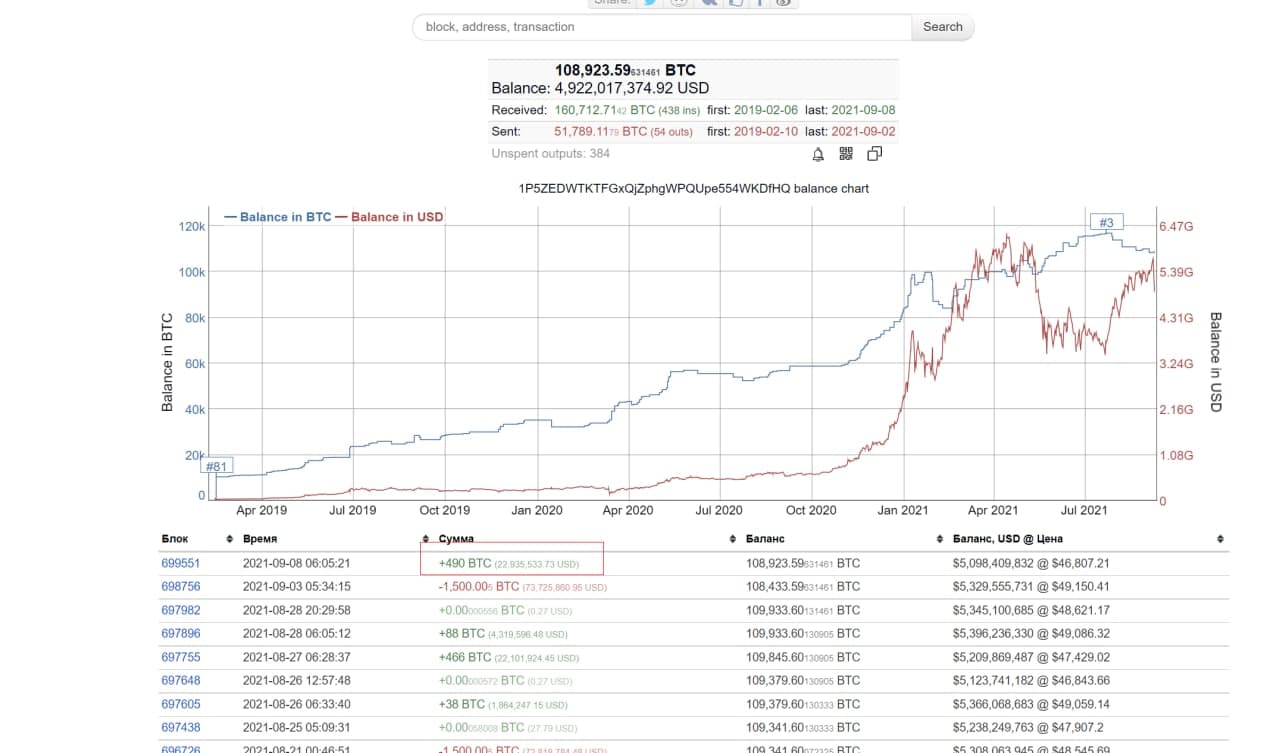Click the Unspent outputs: 384 text

tap(550, 153)
